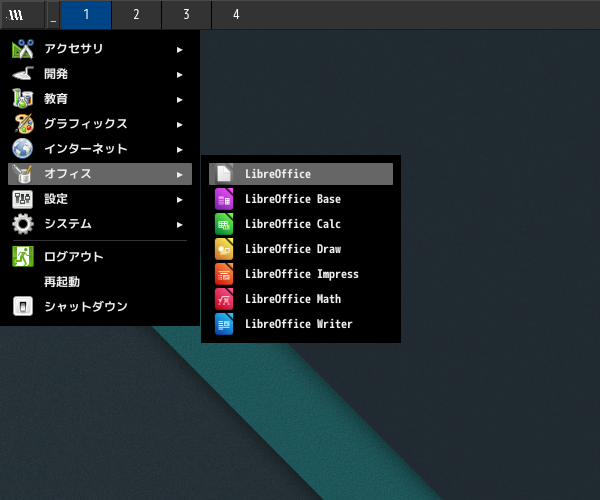Click the LibreOffice blank document icon
600x500 pixels.
click(x=224, y=174)
